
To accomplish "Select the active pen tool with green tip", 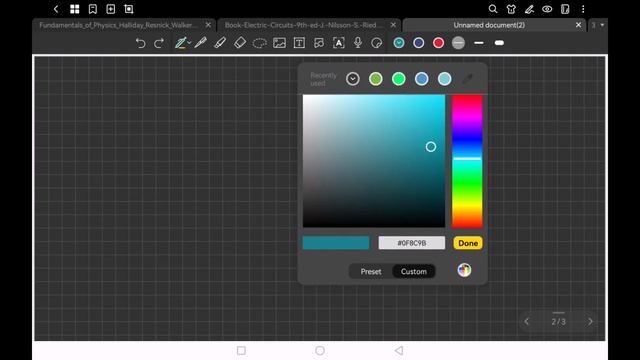I will (x=181, y=43).
